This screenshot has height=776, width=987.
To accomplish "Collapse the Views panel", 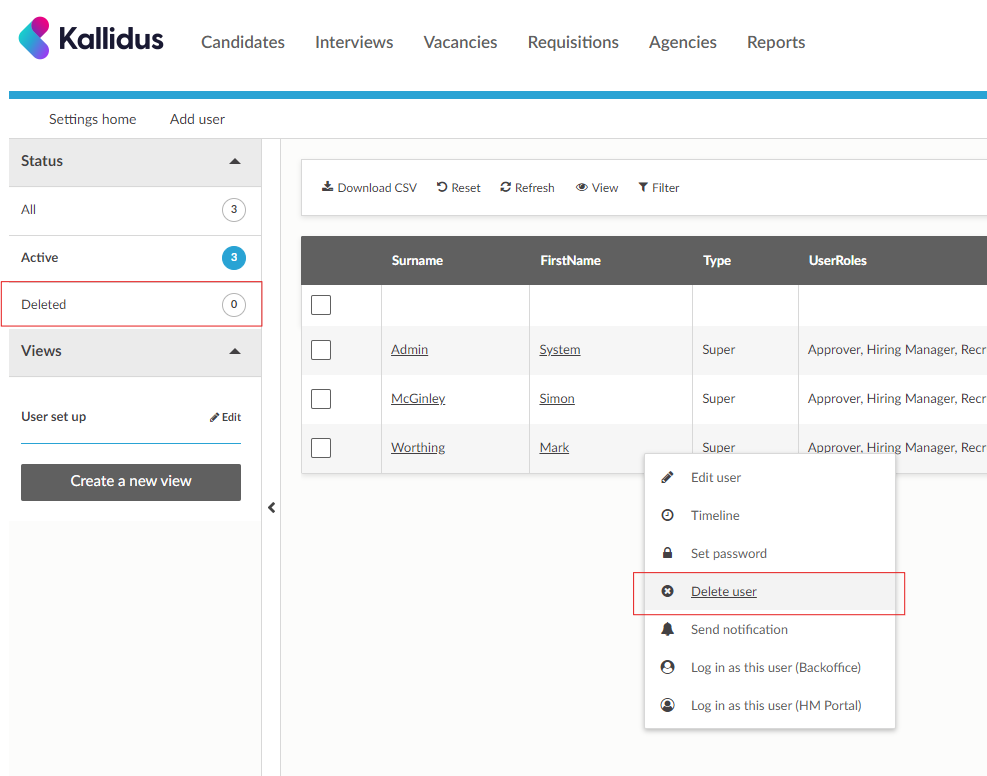I will click(235, 351).
